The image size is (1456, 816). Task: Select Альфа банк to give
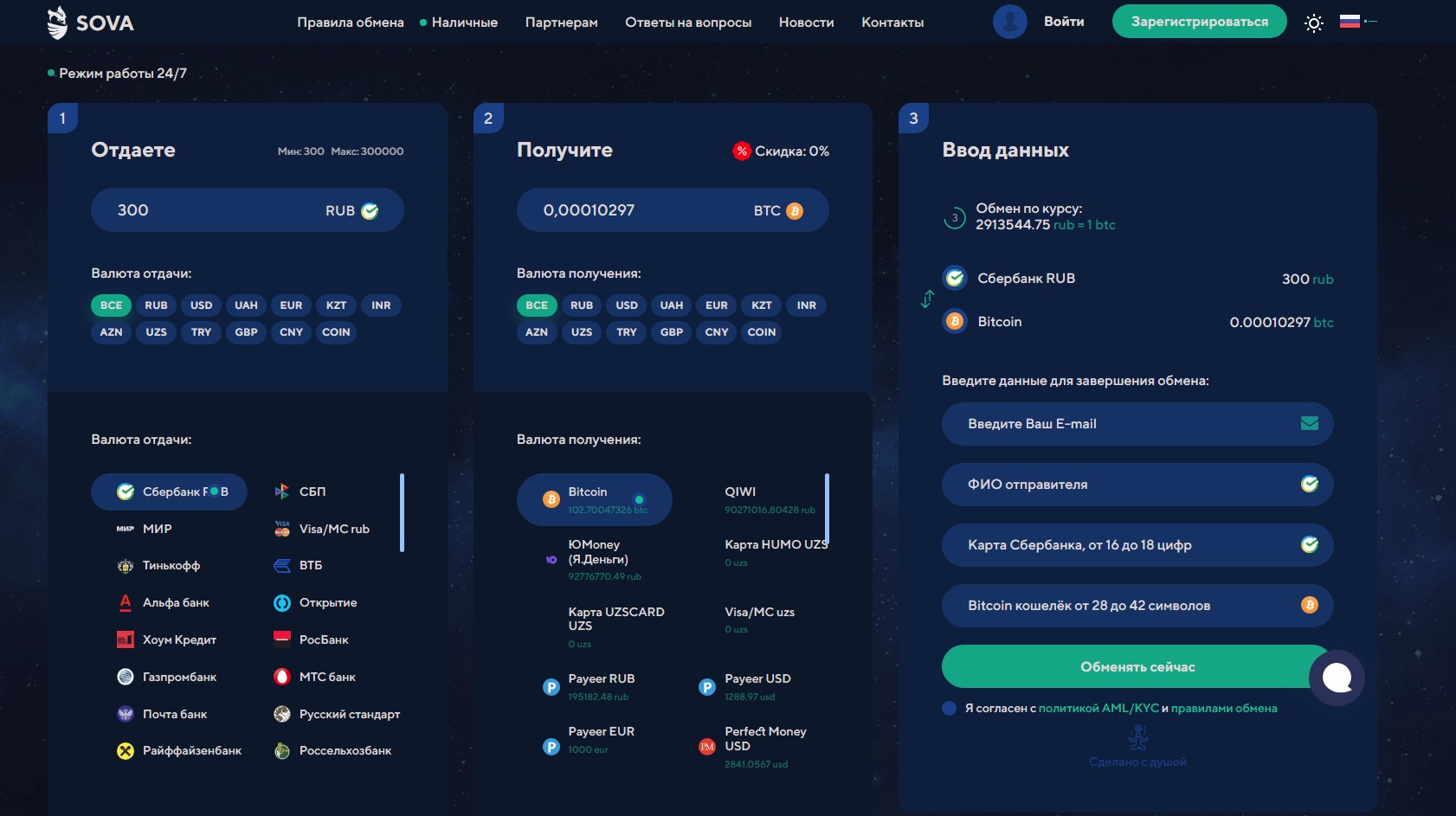[x=163, y=603]
